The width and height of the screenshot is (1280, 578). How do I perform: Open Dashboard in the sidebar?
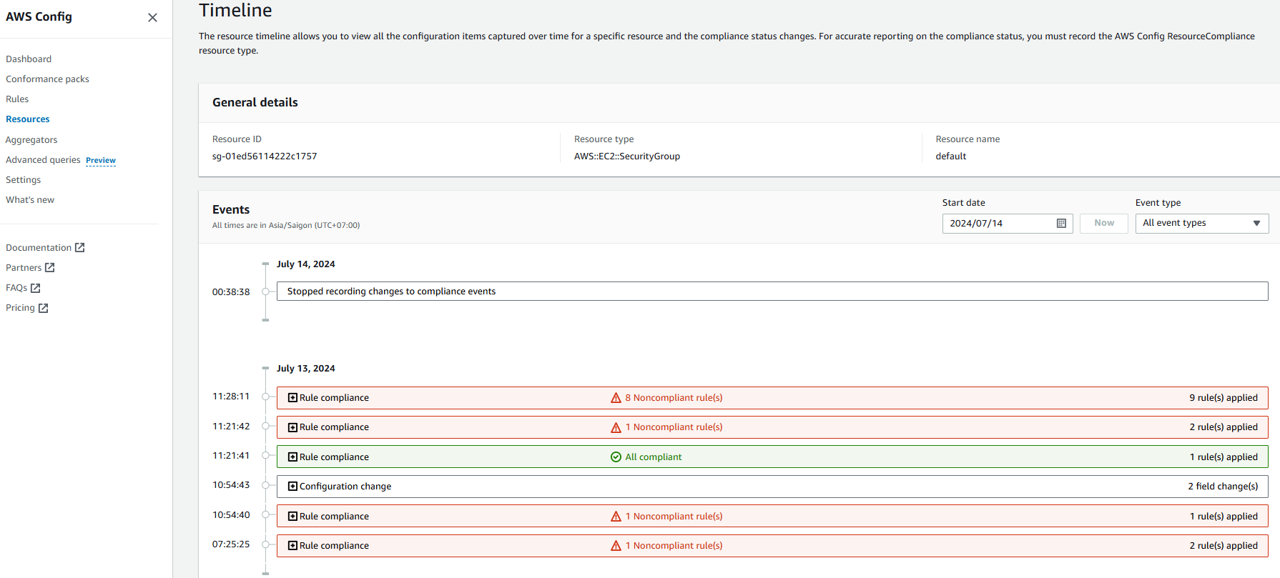pos(28,59)
